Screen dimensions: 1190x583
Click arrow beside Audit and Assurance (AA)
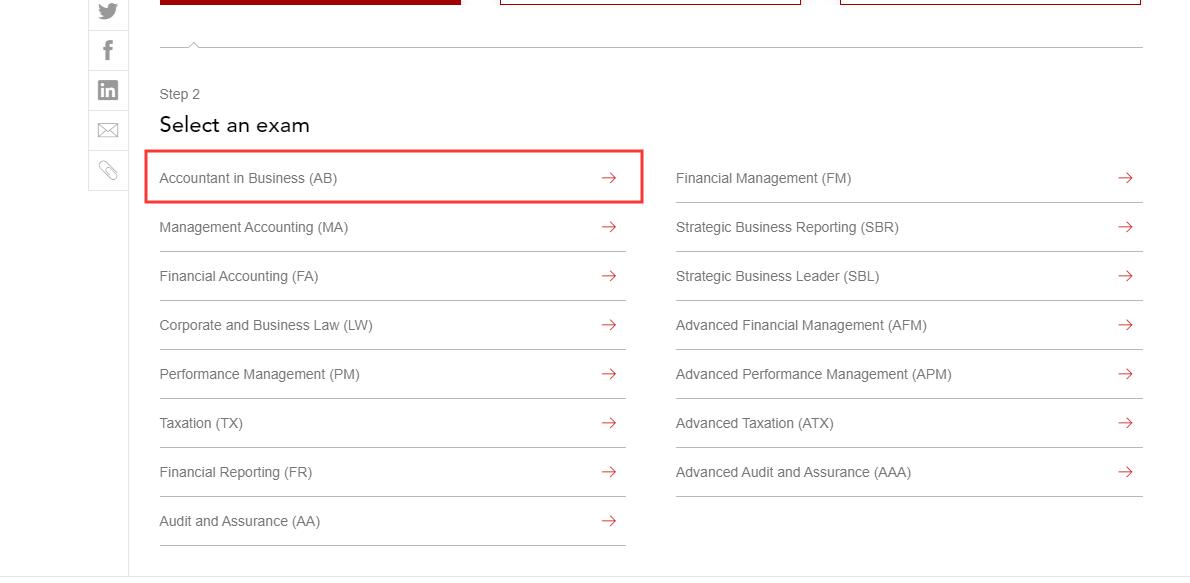[608, 521]
